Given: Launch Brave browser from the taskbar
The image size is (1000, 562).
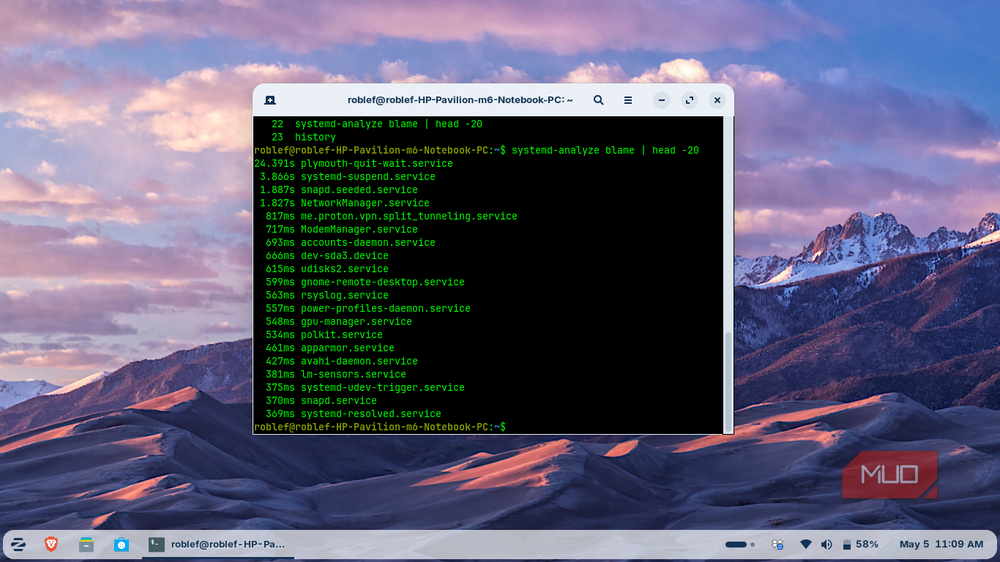Looking at the screenshot, I should [x=51, y=544].
